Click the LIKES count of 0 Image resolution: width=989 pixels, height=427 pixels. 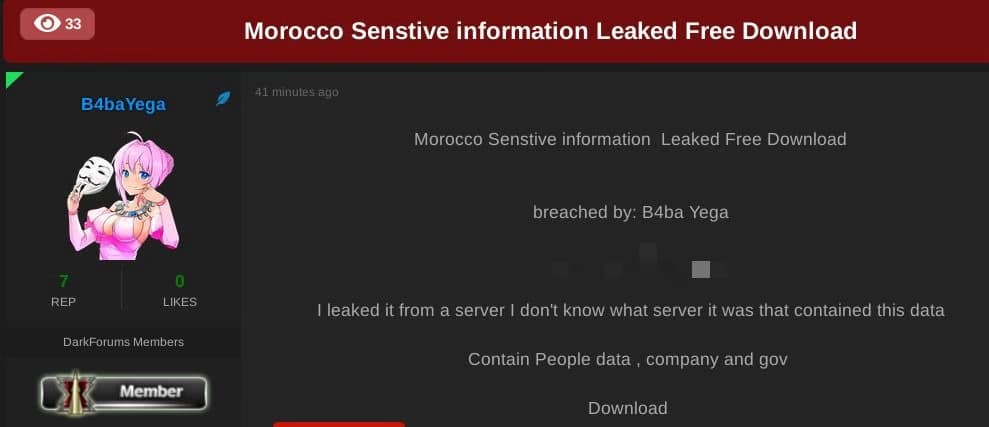[180, 281]
